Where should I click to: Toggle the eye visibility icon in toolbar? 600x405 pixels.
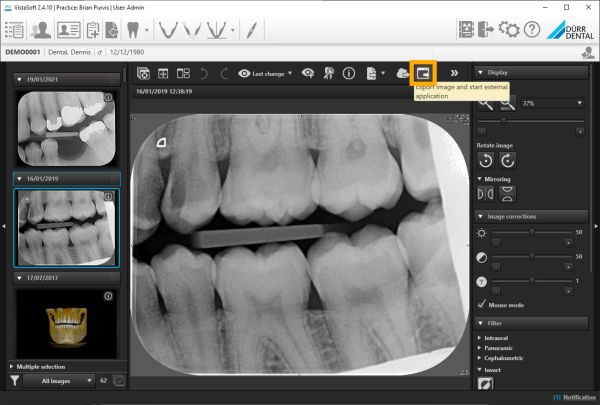point(308,73)
